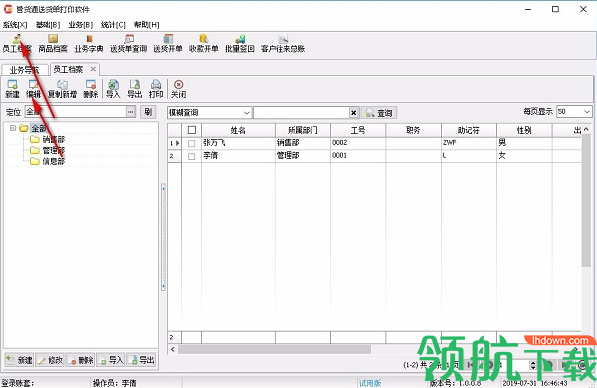Click the 职务 column header

click(413, 130)
